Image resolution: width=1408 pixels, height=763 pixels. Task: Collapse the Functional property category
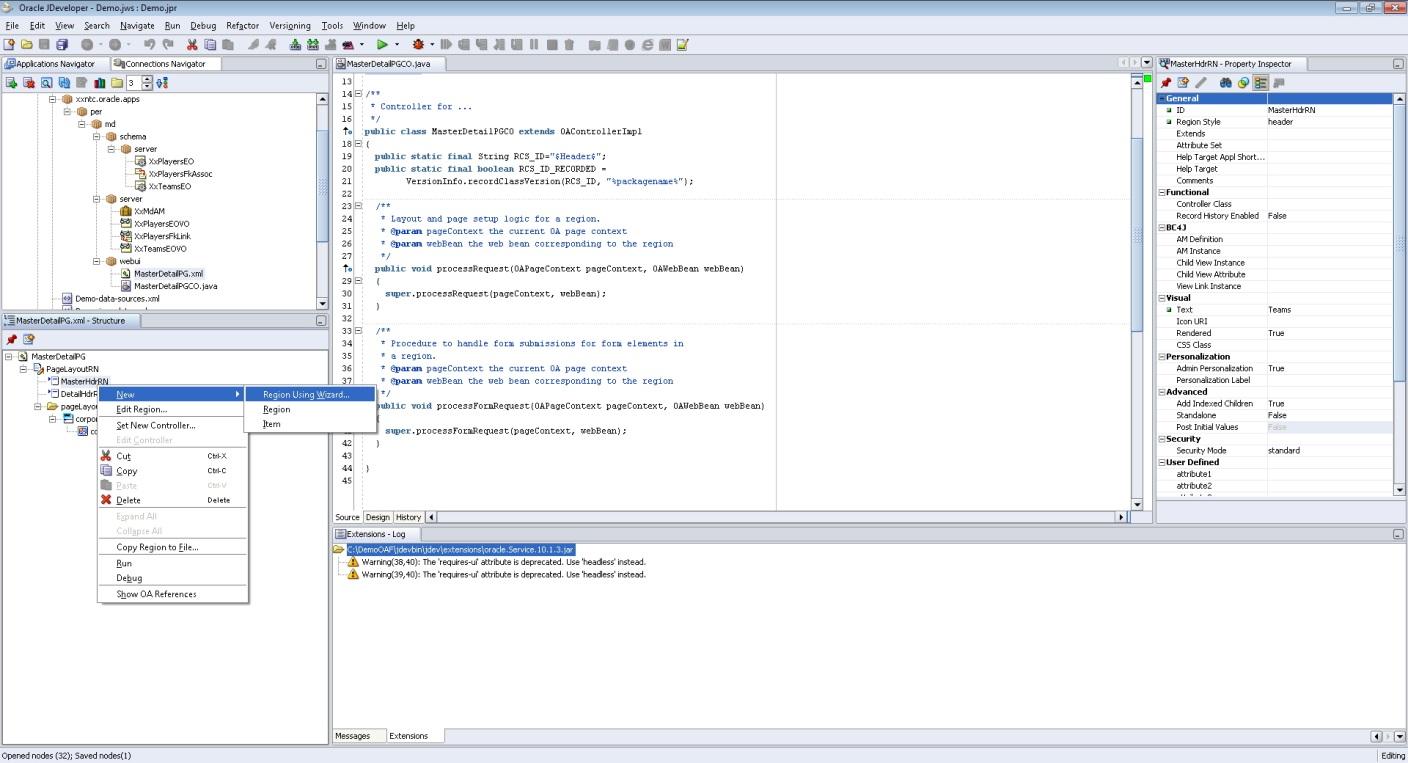tap(1162, 192)
